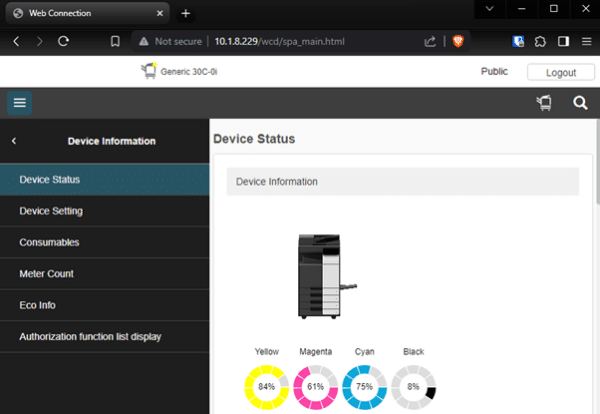The image size is (600, 414).
Task: Click the printer device icon in dark toolbar
Action: pyautogui.click(x=544, y=103)
